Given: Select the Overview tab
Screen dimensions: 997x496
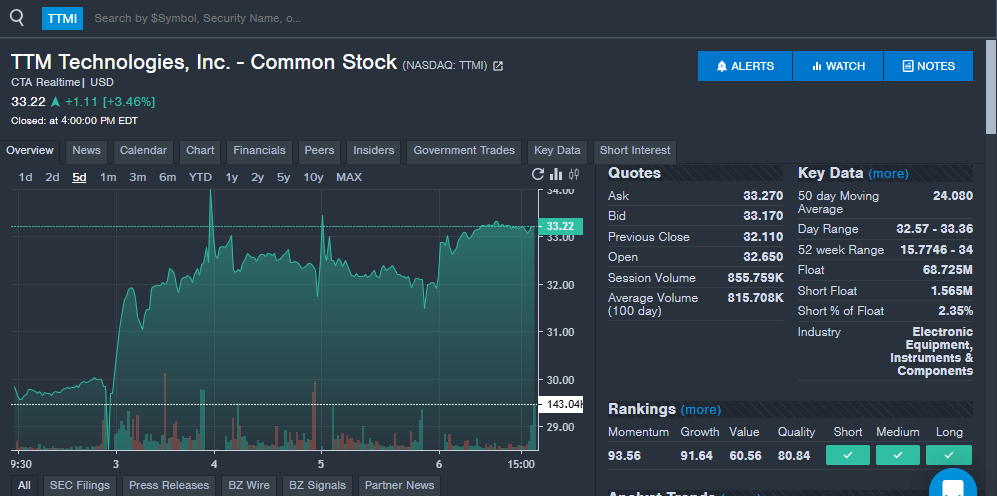Looking at the screenshot, I should click(x=30, y=151).
